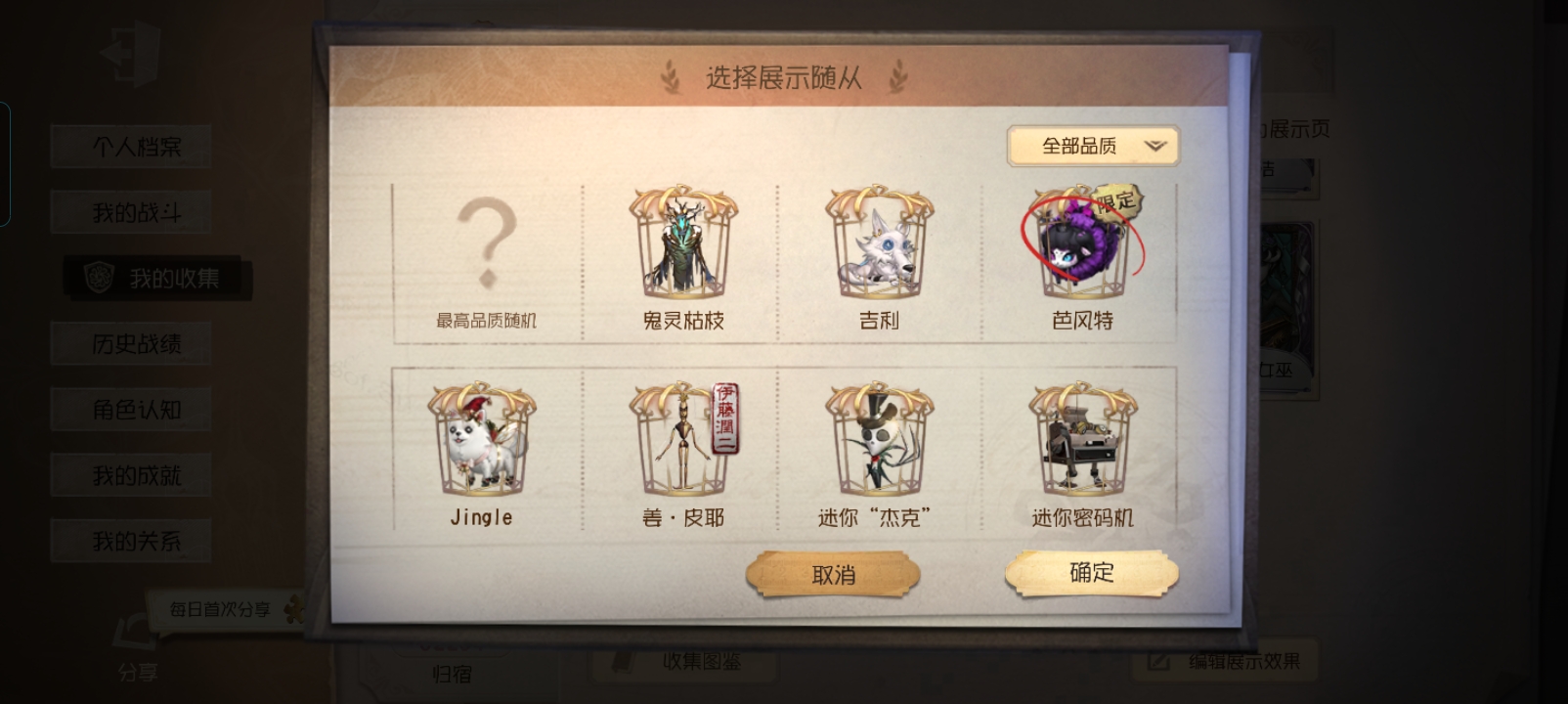Confirm selection with the 确定 button

click(x=1092, y=573)
